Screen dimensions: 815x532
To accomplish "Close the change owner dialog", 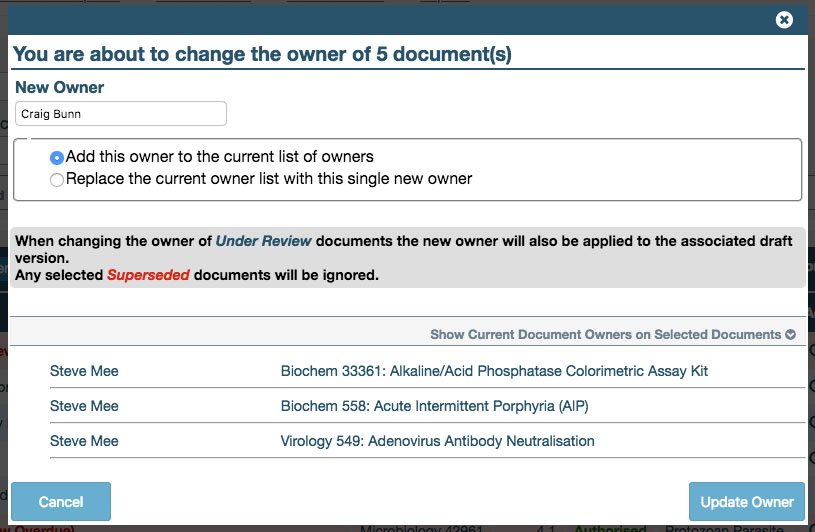I will tap(784, 19).
